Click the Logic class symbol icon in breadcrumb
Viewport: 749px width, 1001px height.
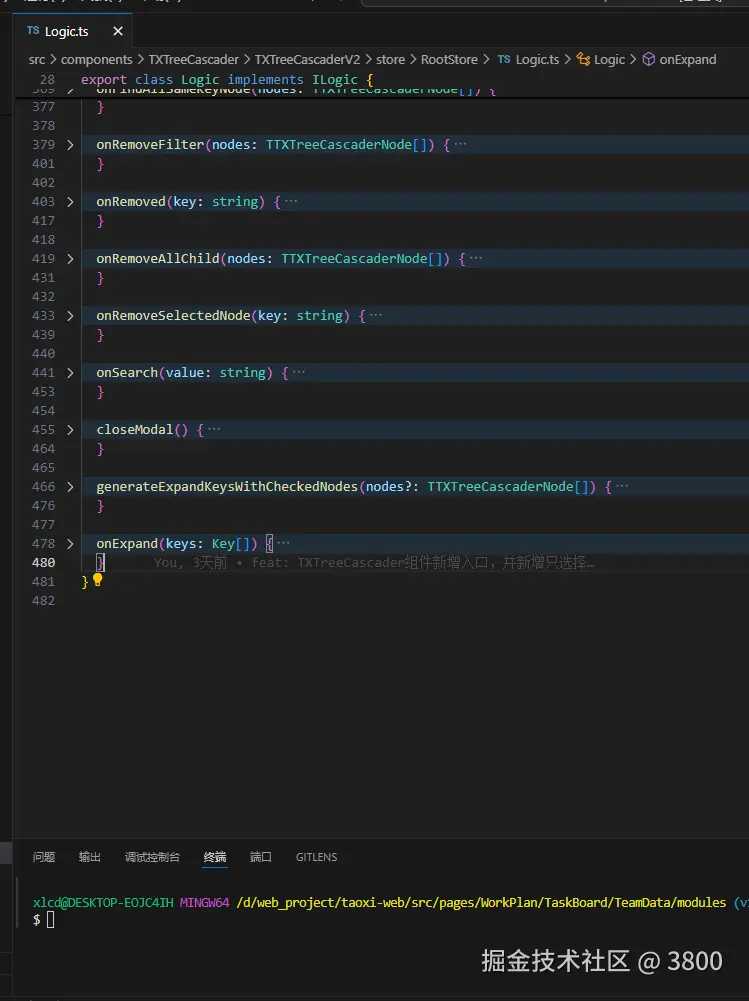(x=583, y=59)
